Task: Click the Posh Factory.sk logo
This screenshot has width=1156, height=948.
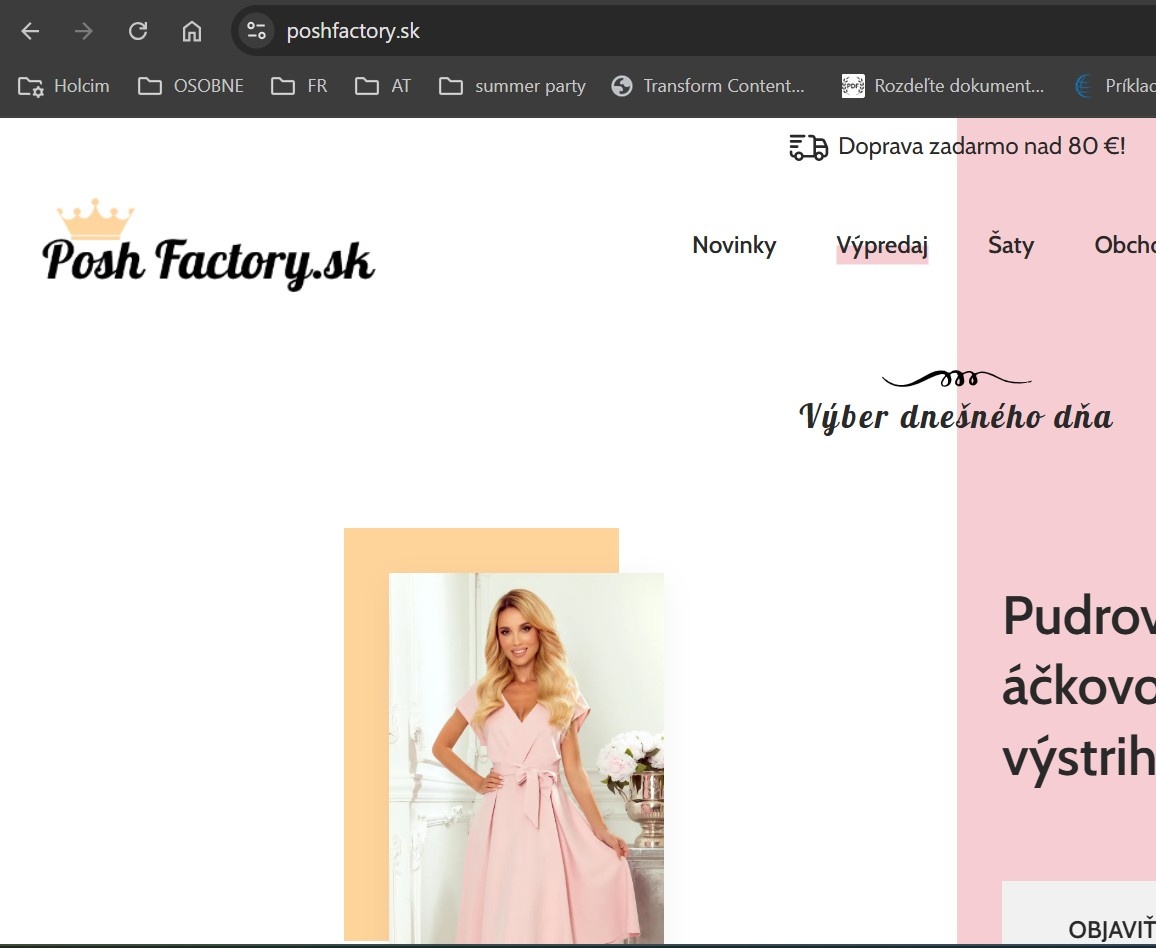Action: tap(208, 246)
